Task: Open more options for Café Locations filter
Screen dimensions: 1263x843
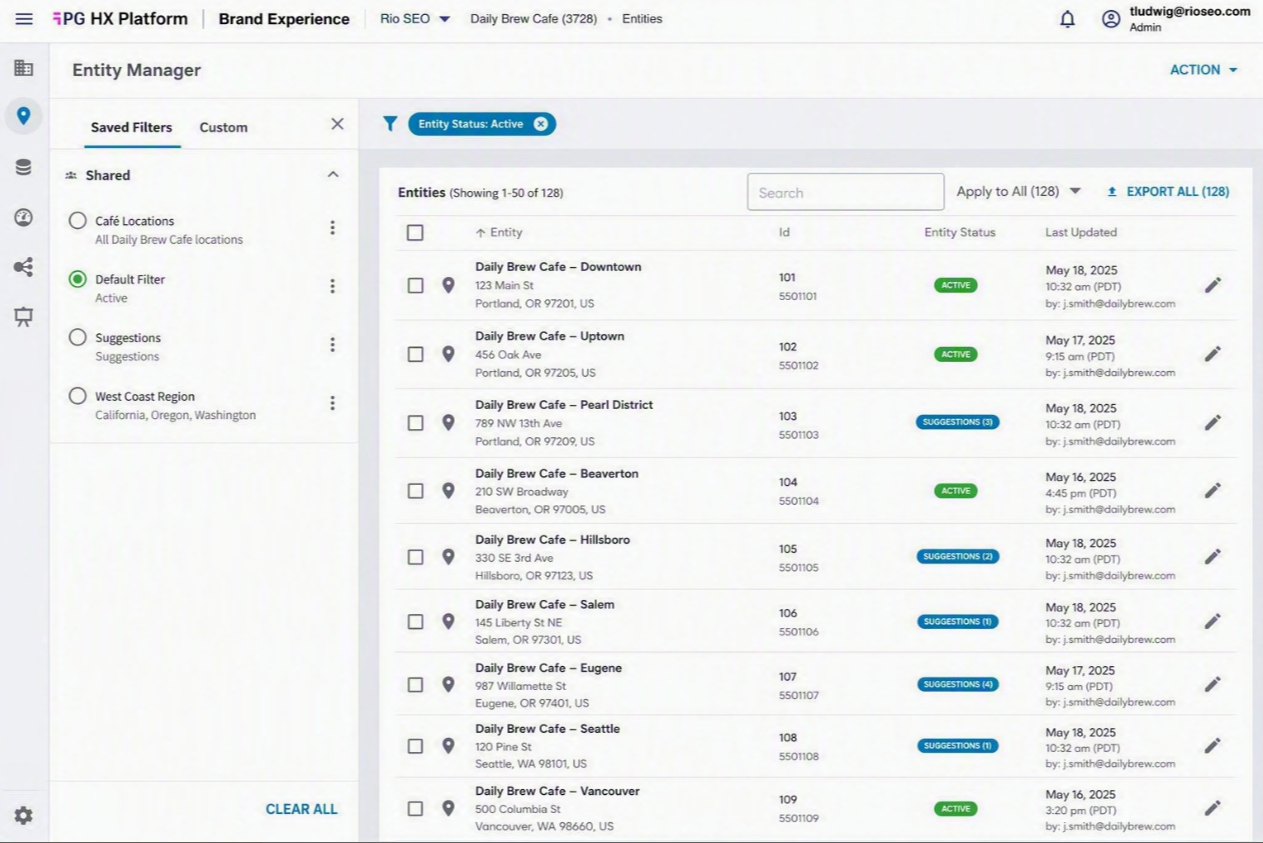Action: [x=332, y=228]
